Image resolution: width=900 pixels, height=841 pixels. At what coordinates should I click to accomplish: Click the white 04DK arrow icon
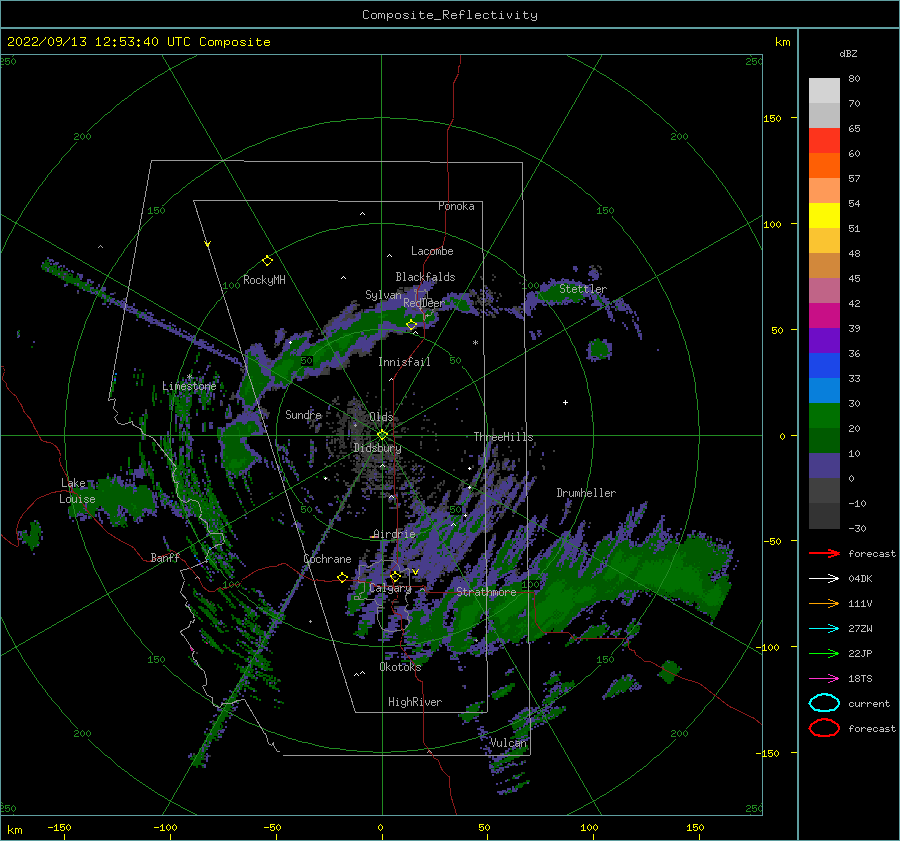point(824,578)
